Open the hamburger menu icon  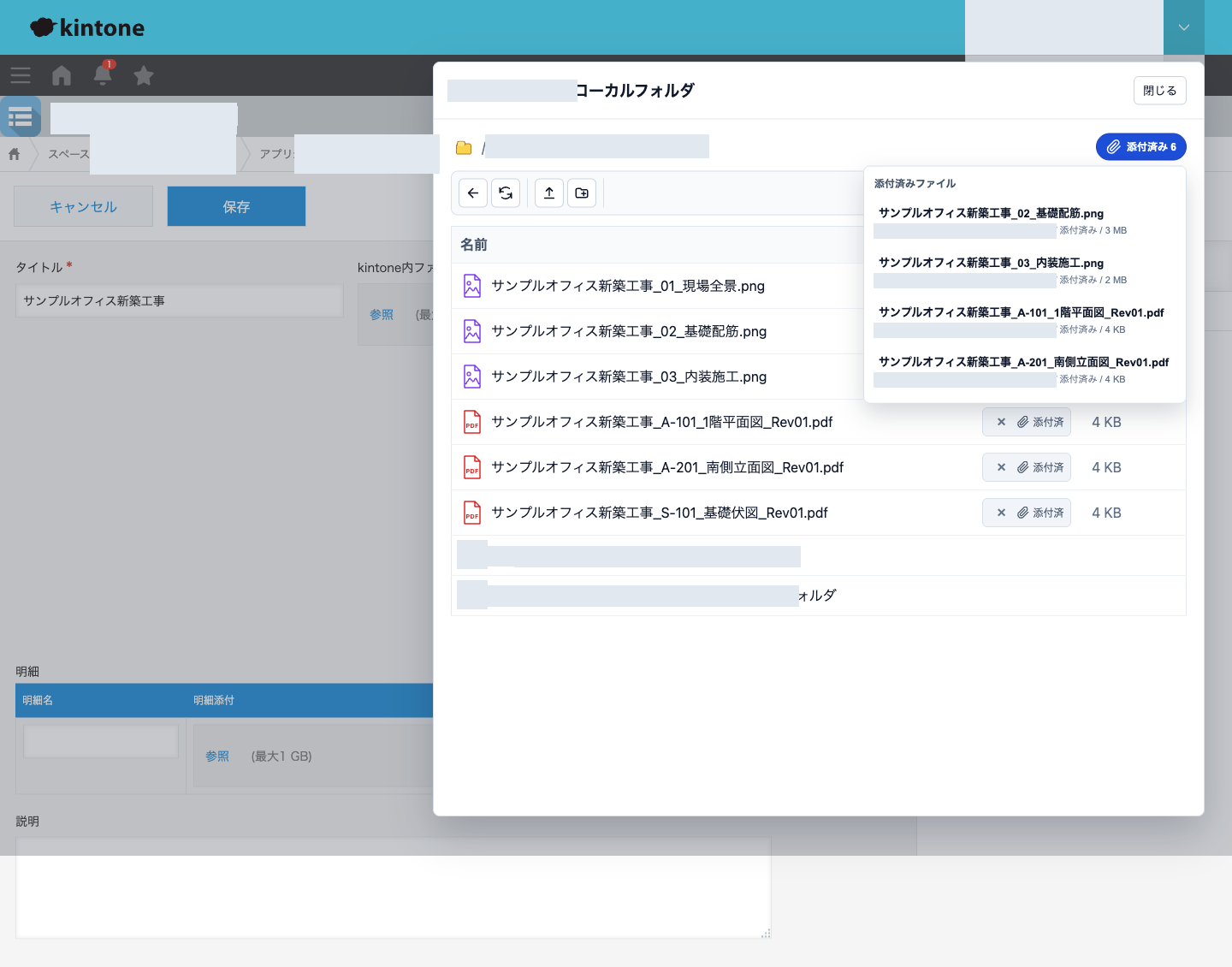coord(21,75)
